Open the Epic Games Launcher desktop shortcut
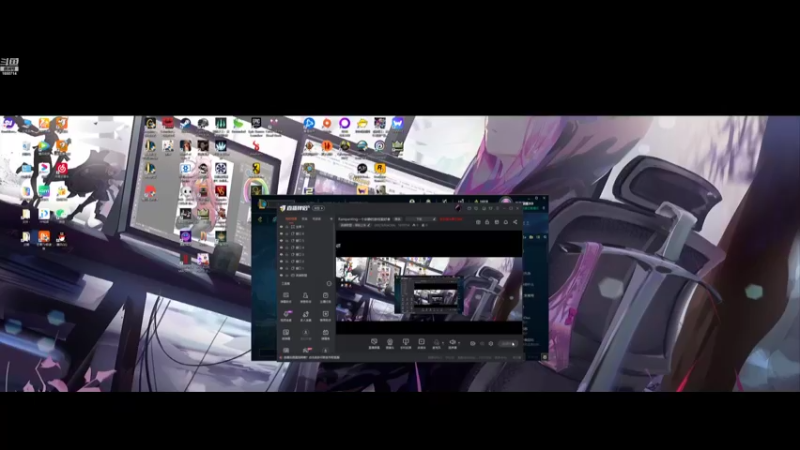 coord(256,123)
